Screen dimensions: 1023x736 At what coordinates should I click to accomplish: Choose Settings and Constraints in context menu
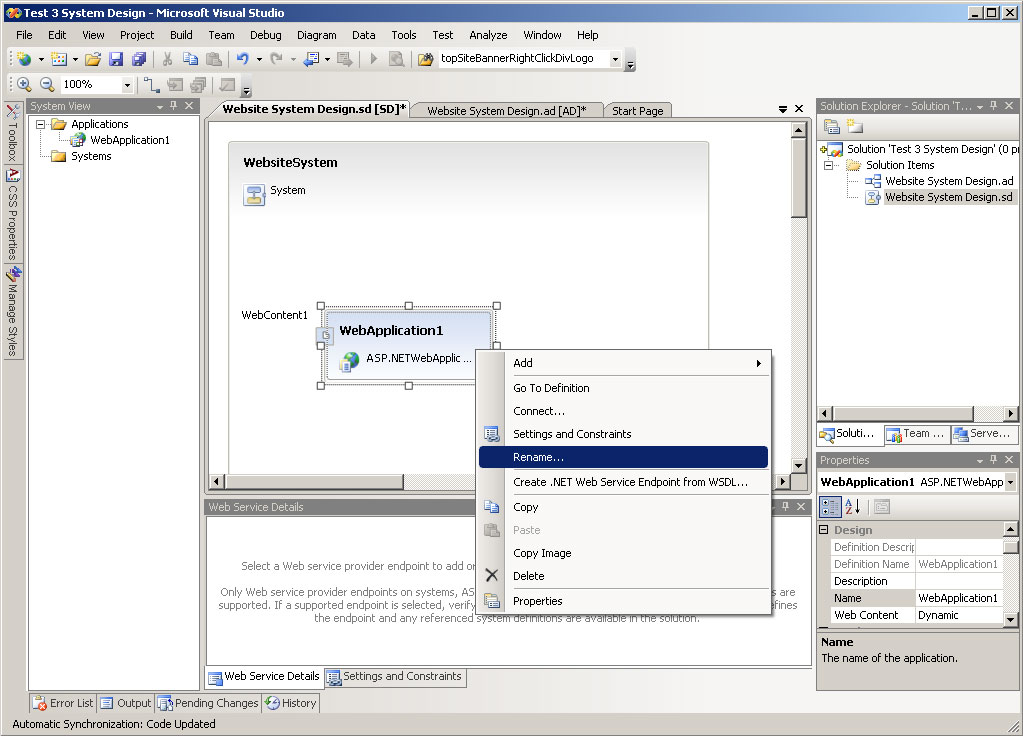coord(623,434)
